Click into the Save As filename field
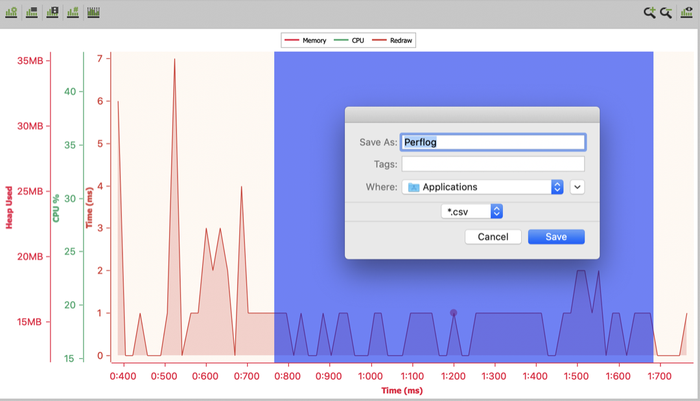This screenshot has width=700, height=401. [492, 142]
